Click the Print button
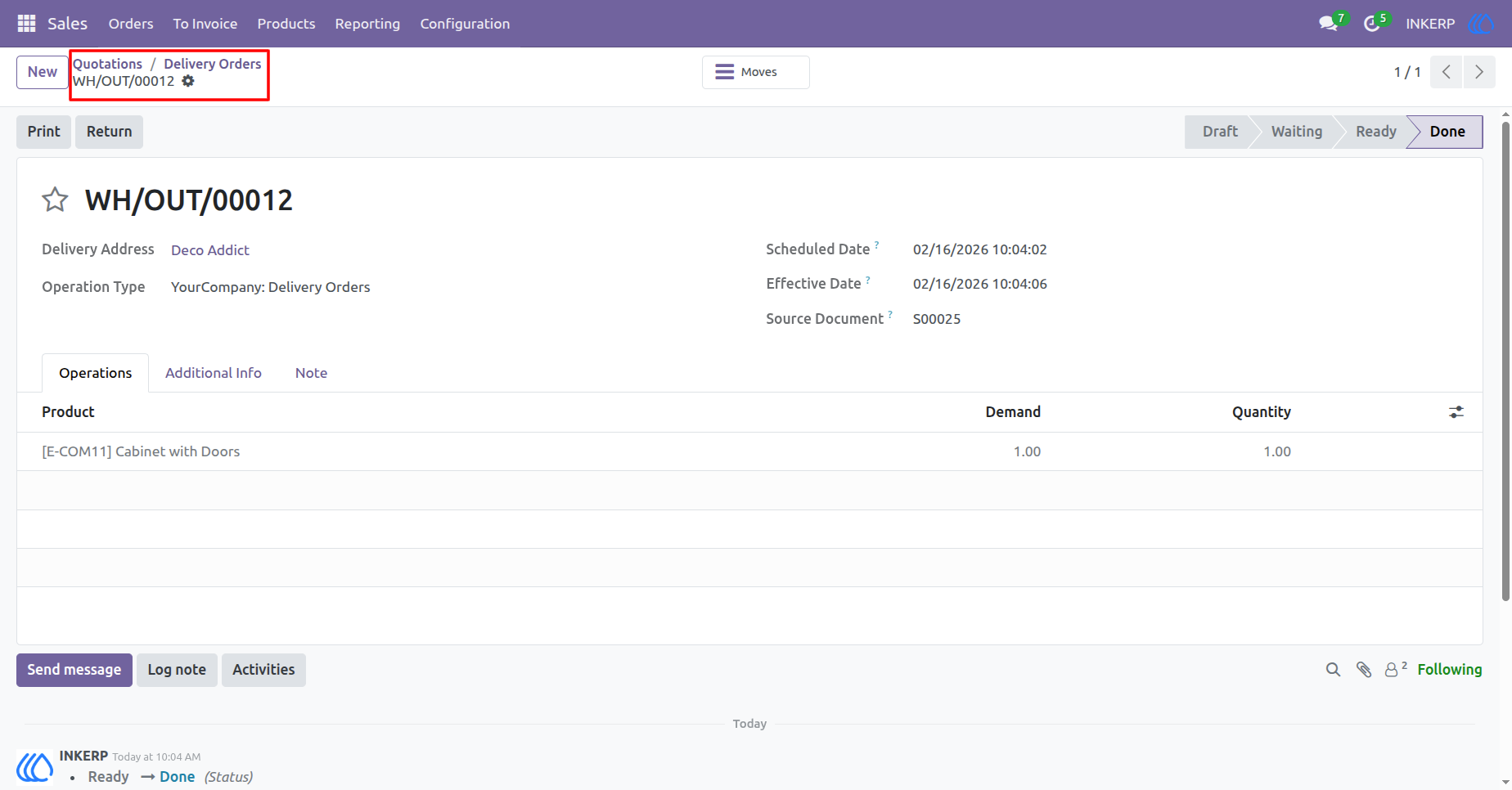This screenshot has height=790, width=1512. [x=44, y=132]
